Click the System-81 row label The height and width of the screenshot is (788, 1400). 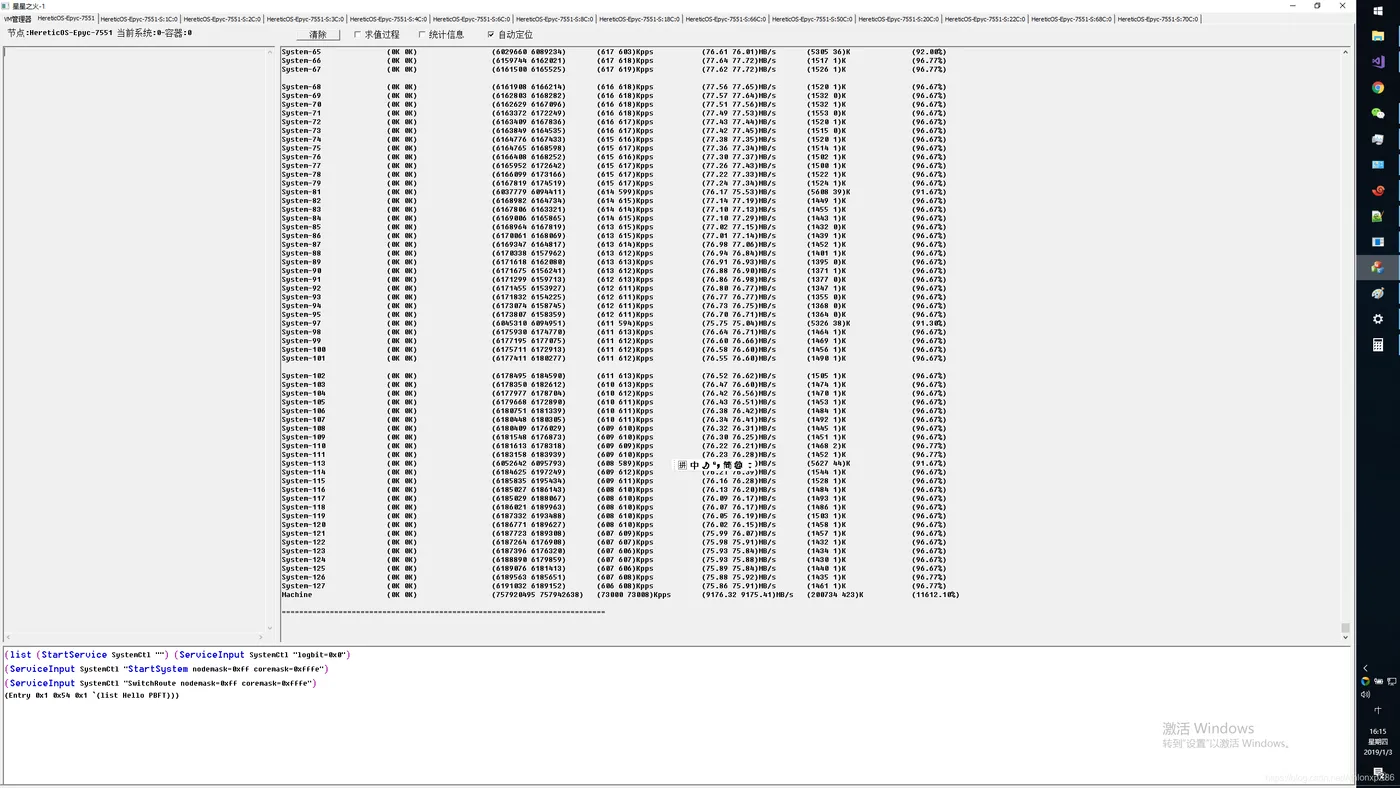(x=301, y=192)
